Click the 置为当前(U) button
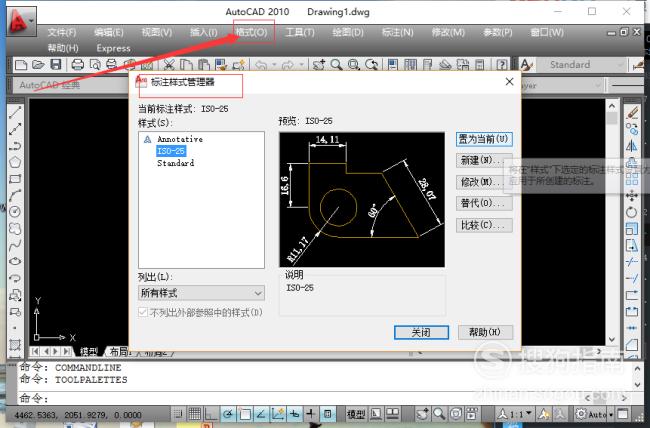Viewport: 650px width, 428px height. 484,139
